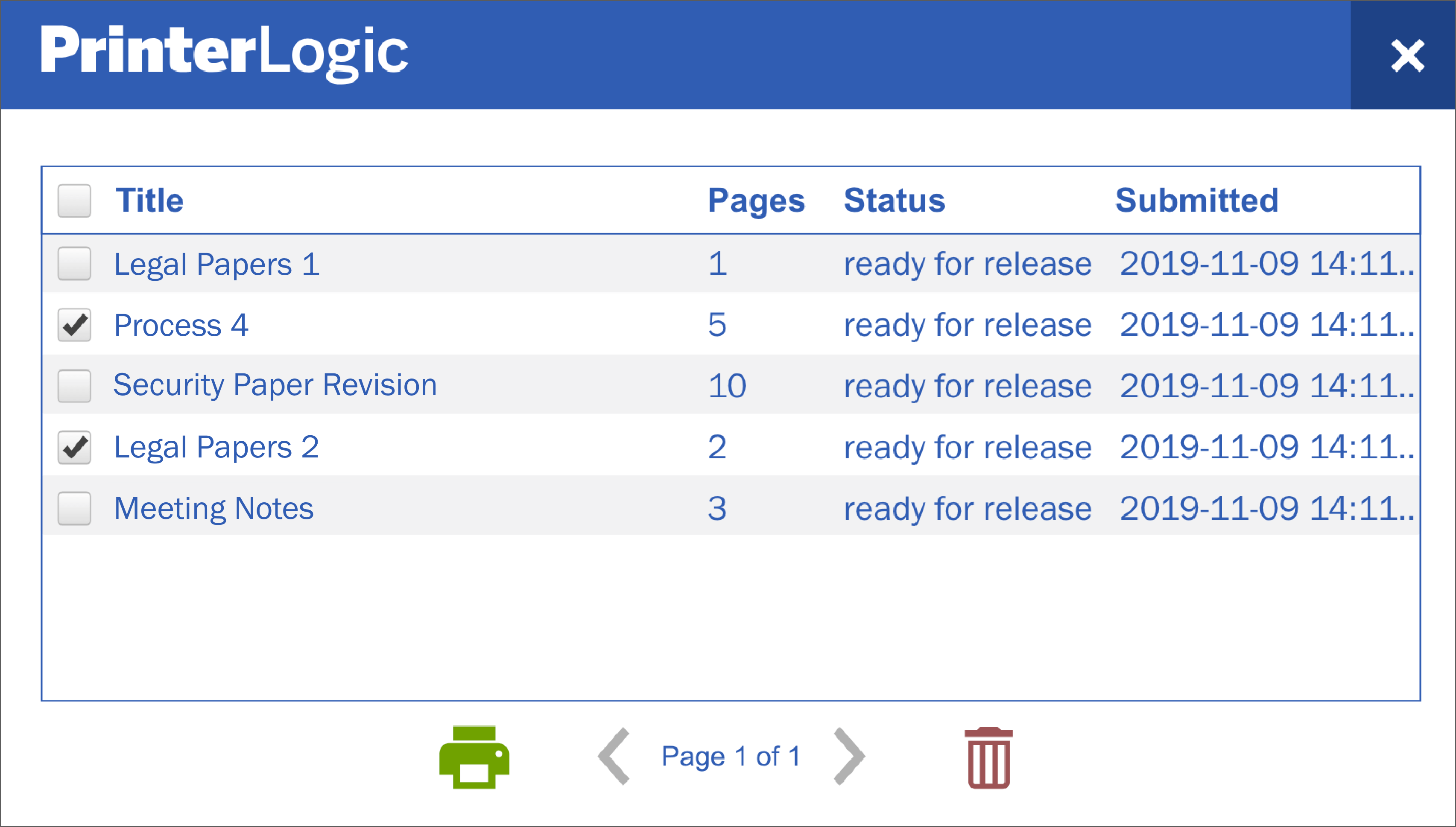1456x827 pixels.
Task: Go to previous page using left chevron
Action: (x=614, y=757)
